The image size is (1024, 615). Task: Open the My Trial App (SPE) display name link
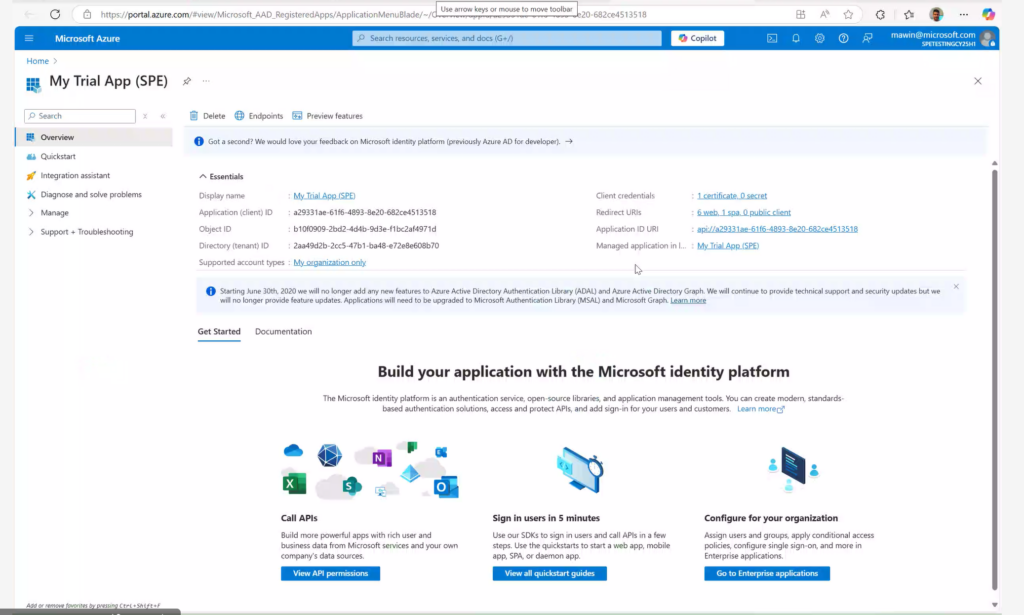[324, 195]
